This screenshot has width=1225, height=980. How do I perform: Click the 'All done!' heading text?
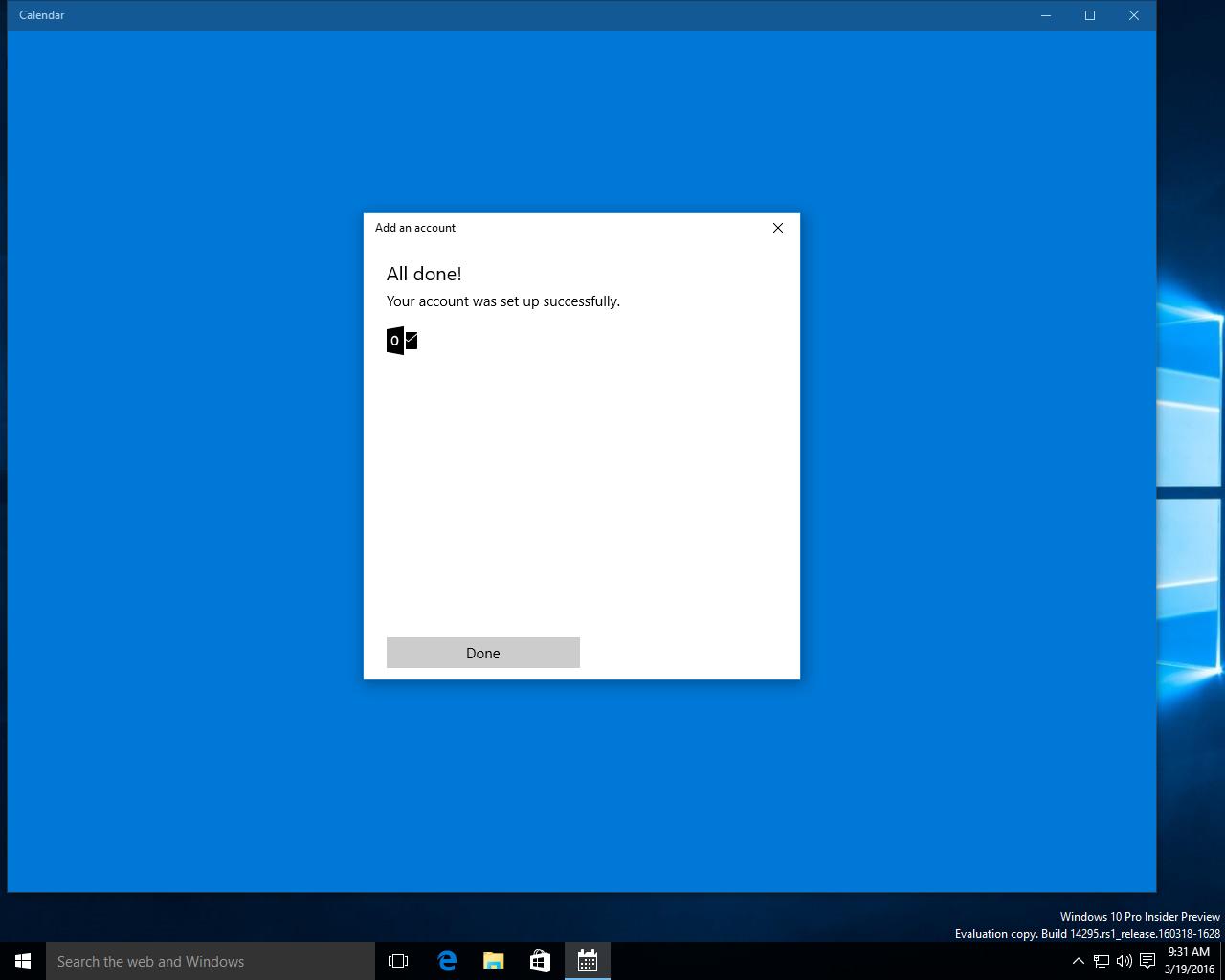point(424,274)
